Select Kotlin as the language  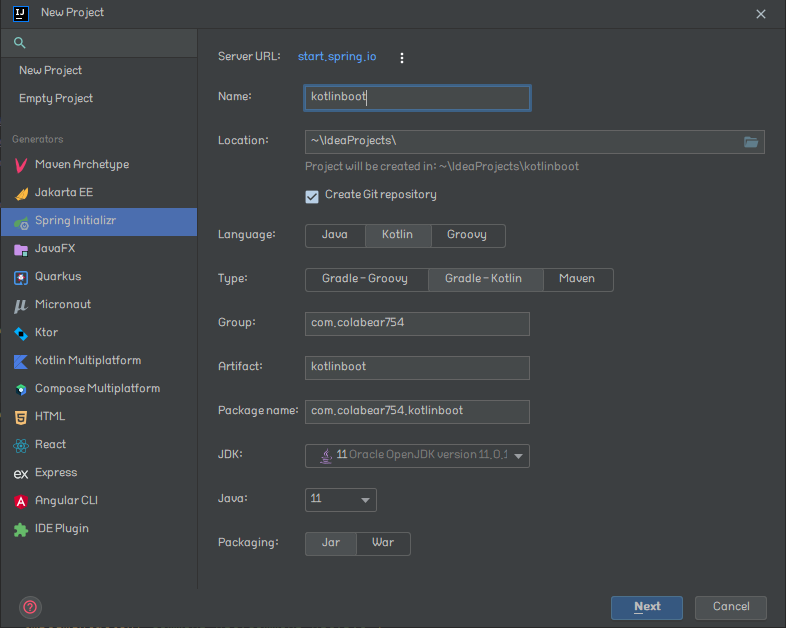point(398,236)
